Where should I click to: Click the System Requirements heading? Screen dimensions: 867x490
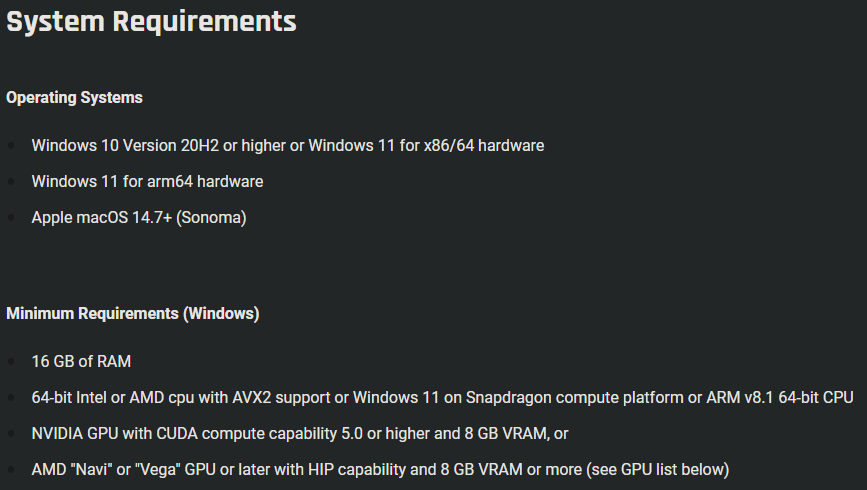[151, 22]
